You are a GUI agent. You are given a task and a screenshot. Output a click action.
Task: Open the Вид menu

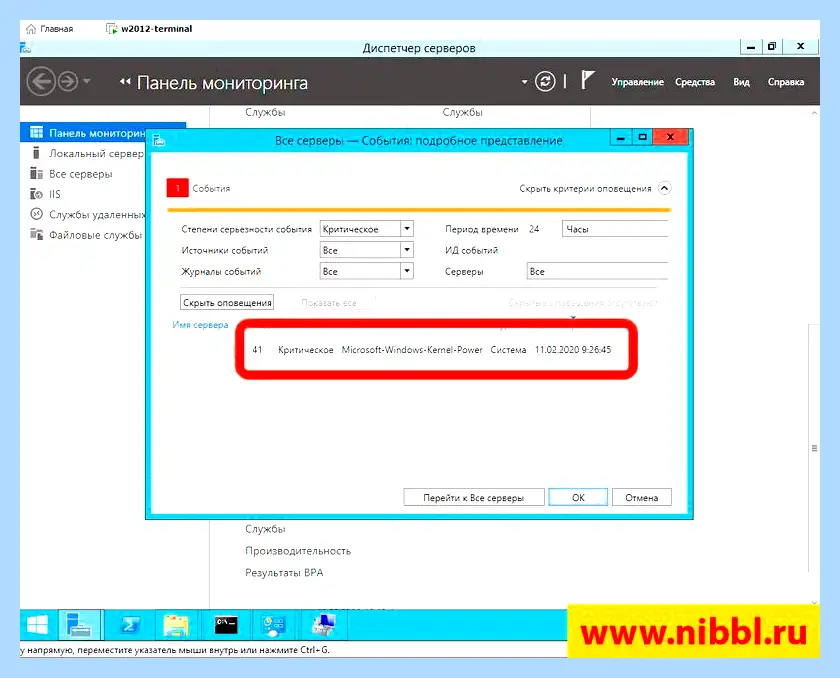(741, 82)
